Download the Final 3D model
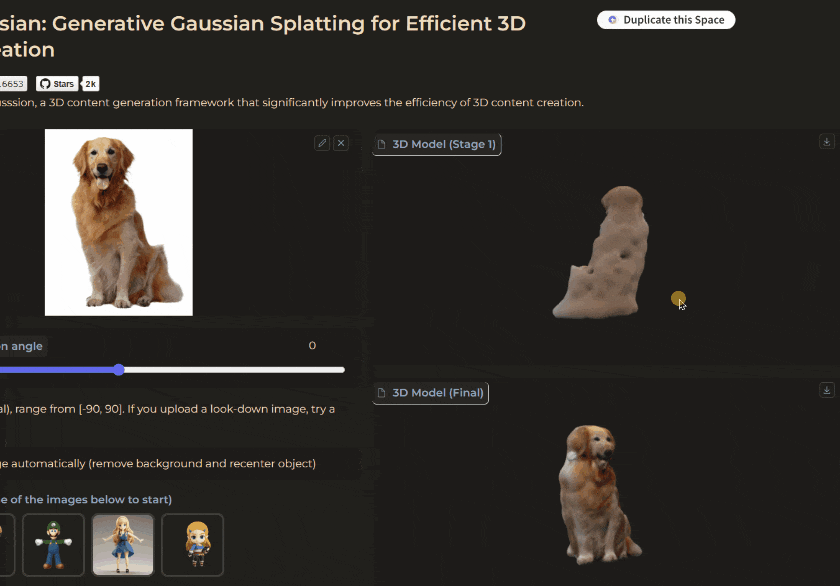The width and height of the screenshot is (840, 586). 827,390
